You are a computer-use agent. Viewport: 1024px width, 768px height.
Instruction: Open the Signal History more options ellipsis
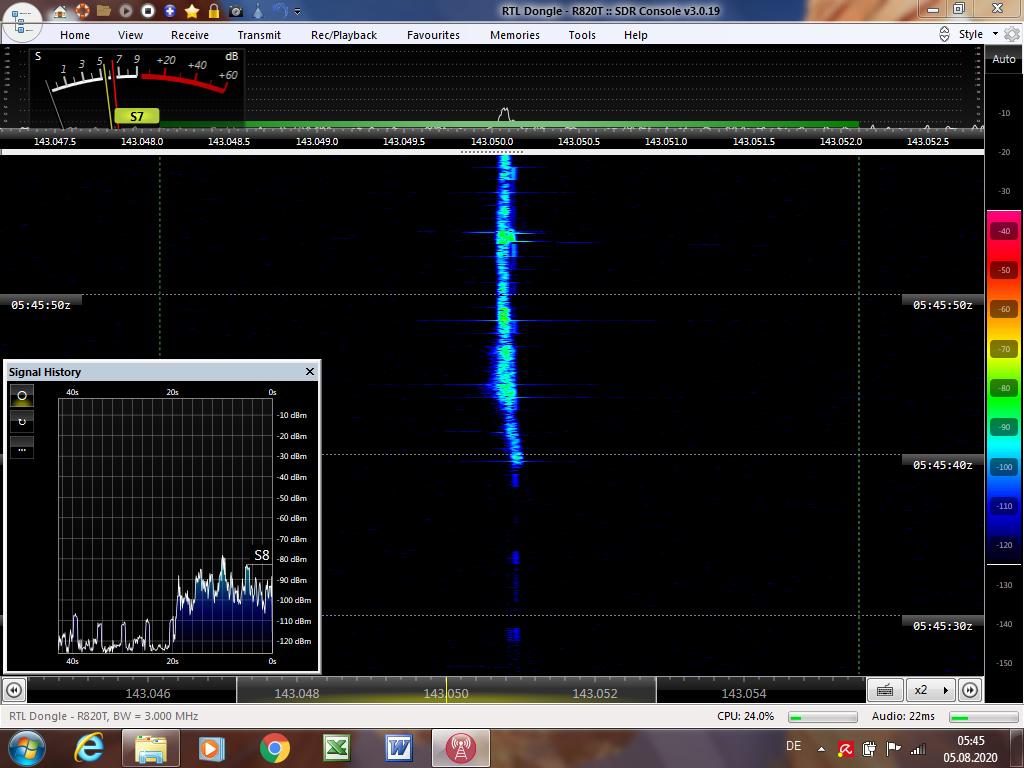[22, 448]
